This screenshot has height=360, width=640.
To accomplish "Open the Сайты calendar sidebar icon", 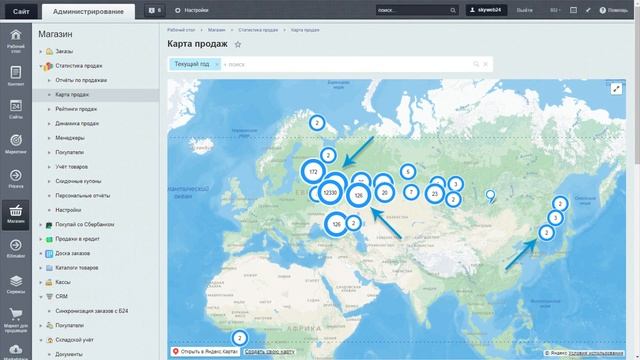I will pos(16,109).
